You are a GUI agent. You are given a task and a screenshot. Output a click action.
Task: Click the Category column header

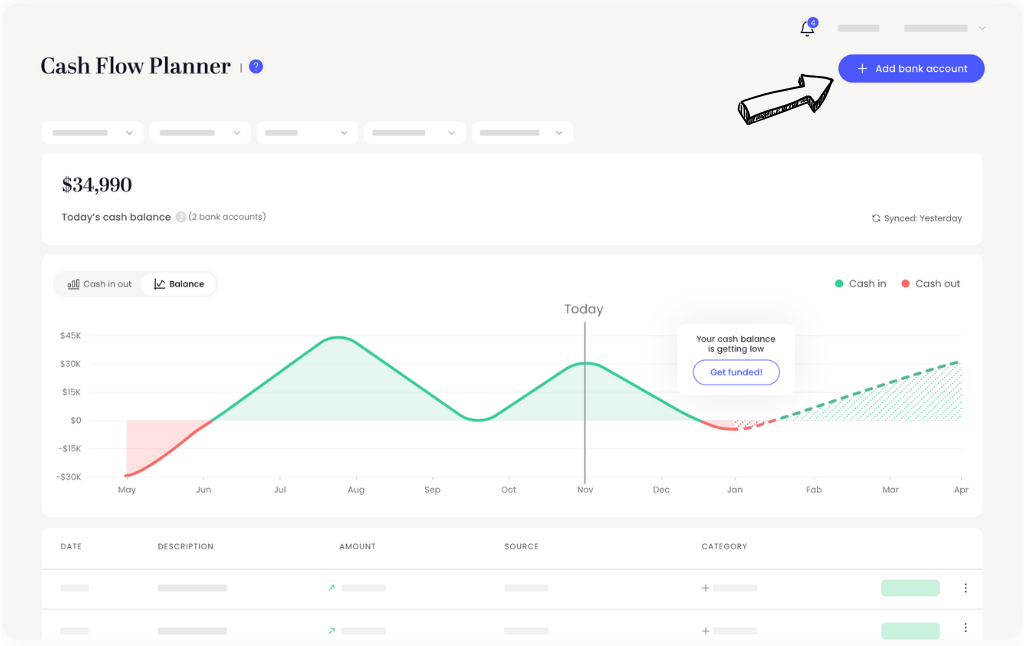coord(724,546)
